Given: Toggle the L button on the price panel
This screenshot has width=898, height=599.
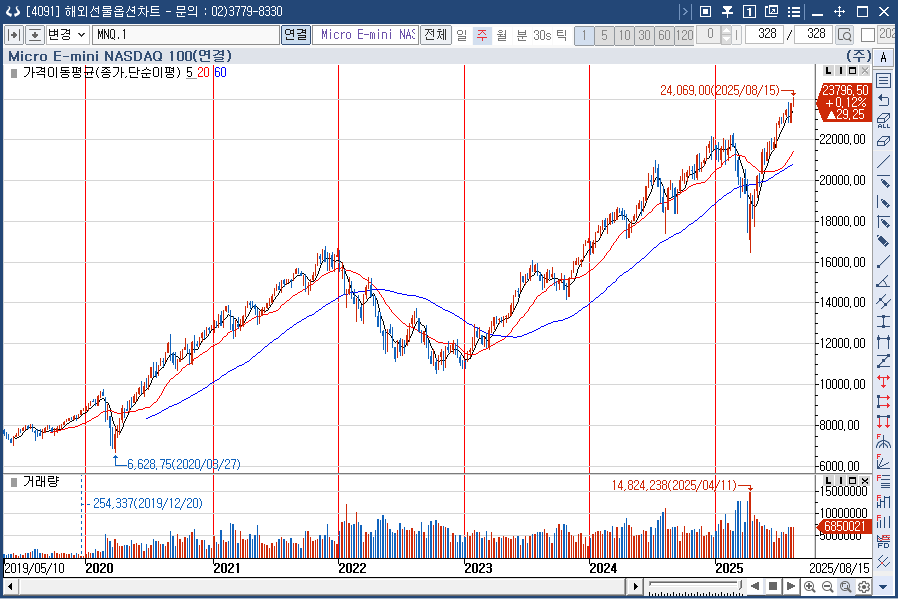Looking at the screenshot, I should coord(828,70).
